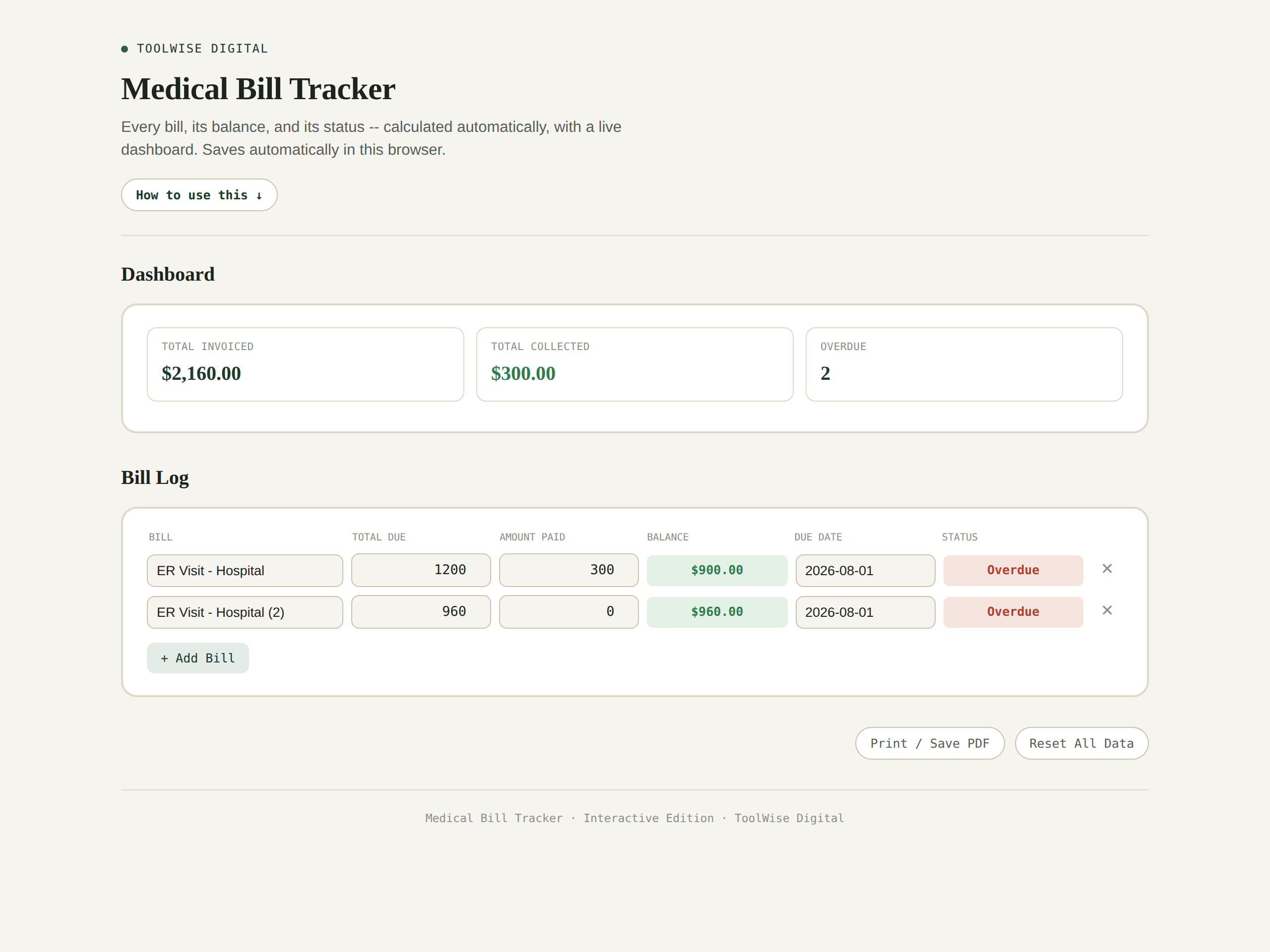Click the BALANCE column header

coord(668,537)
